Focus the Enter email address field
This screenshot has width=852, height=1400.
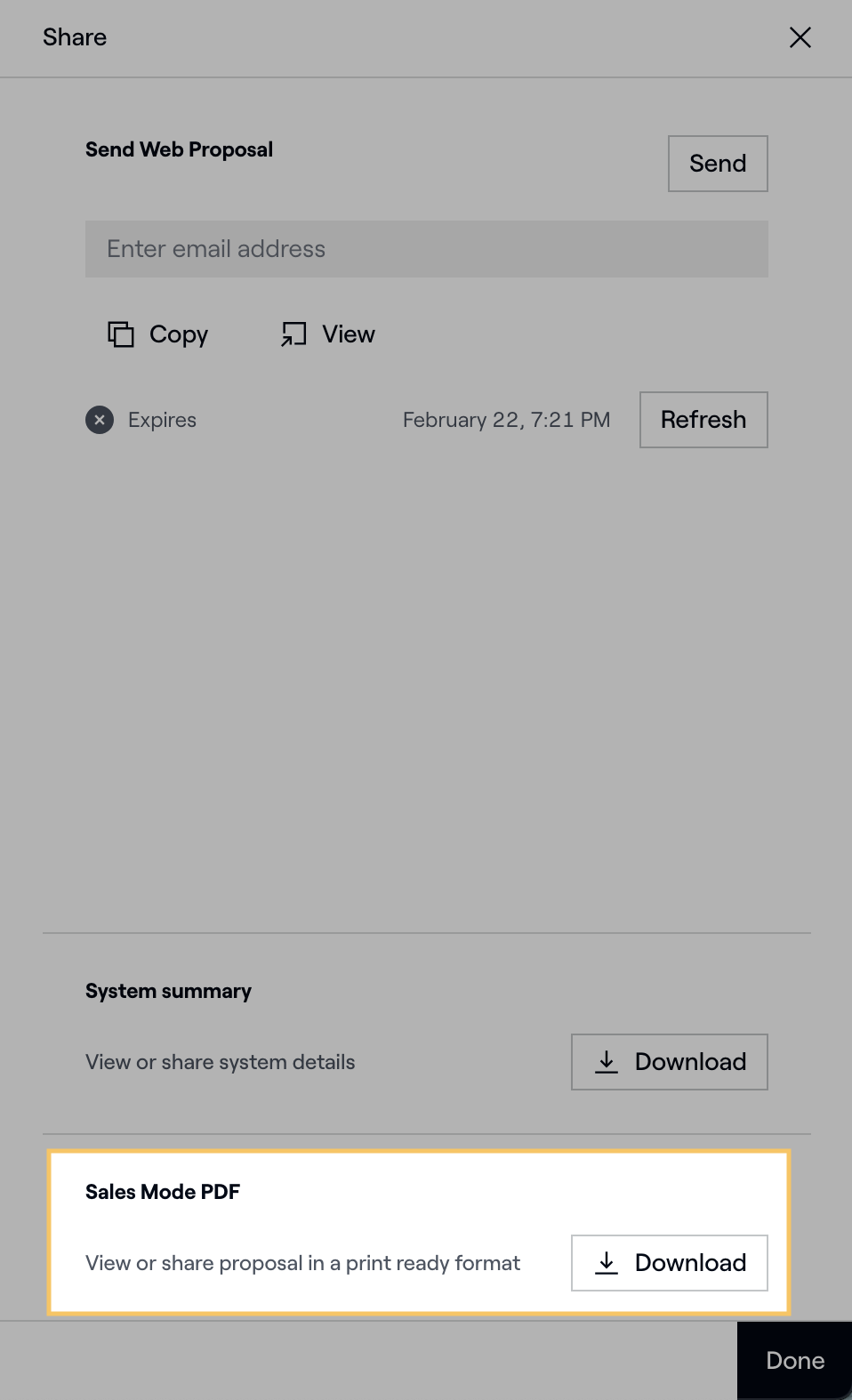pyautogui.click(x=426, y=249)
